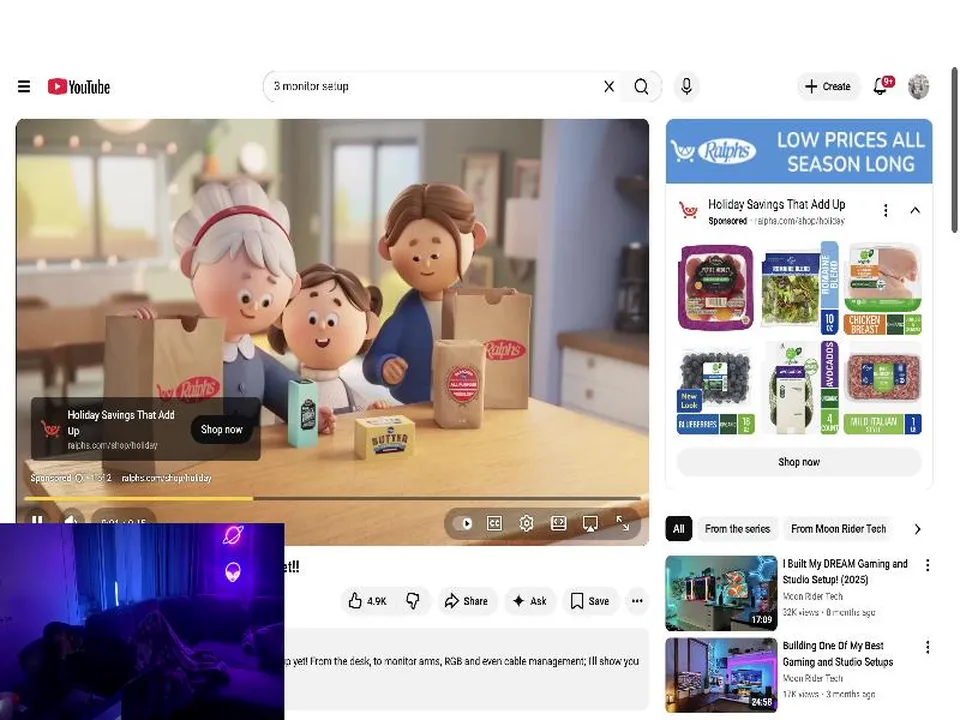Click Moon Rider Tech under the 17:09 video
The width and height of the screenshot is (960, 720).
pyautogui.click(x=812, y=596)
